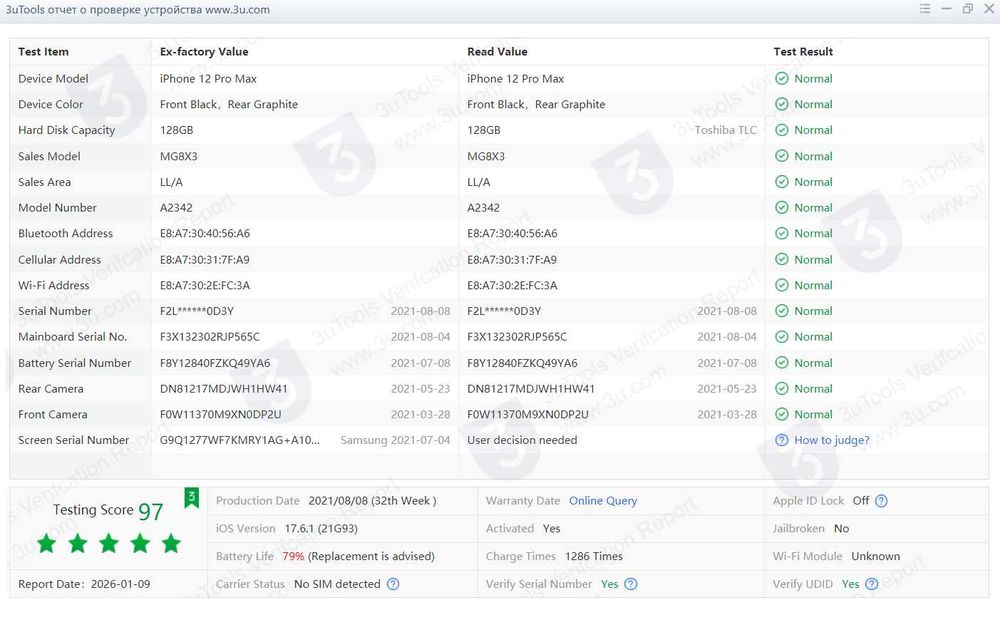This screenshot has width=1000, height=617.
Task: Open the How to judge? link
Action: tap(832, 440)
